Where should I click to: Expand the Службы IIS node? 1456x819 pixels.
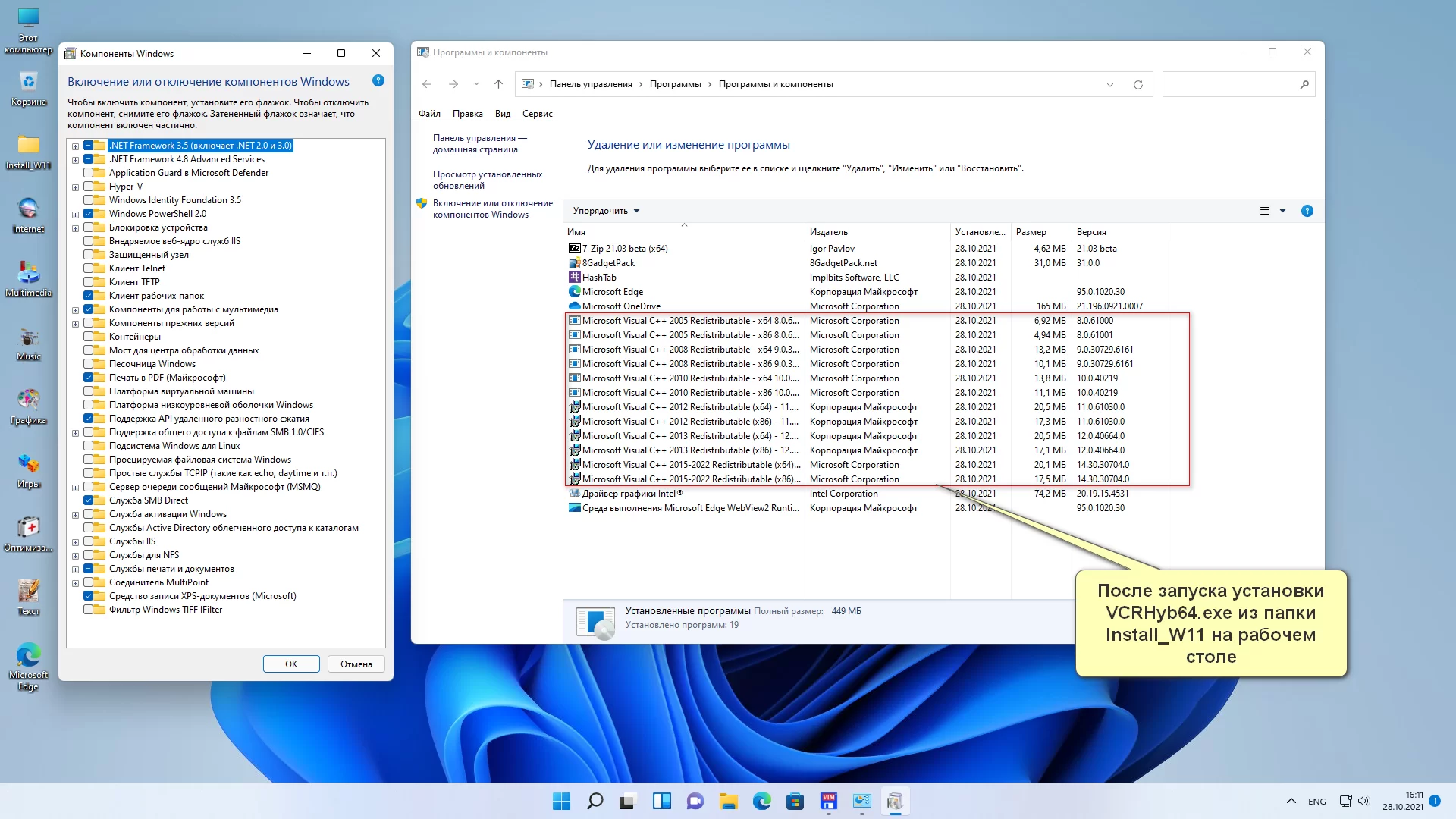75,542
